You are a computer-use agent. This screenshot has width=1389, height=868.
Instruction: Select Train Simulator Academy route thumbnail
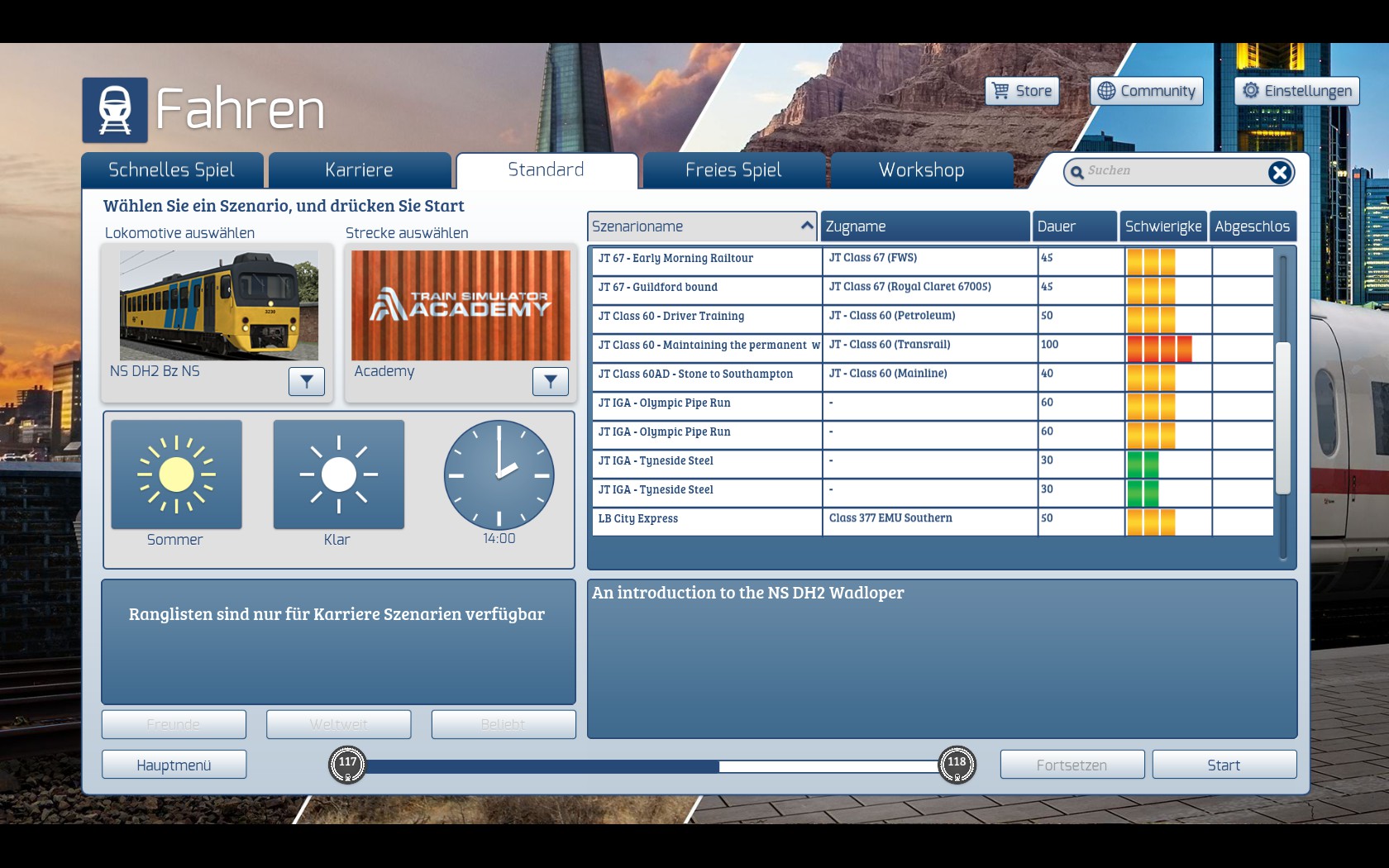pos(461,305)
